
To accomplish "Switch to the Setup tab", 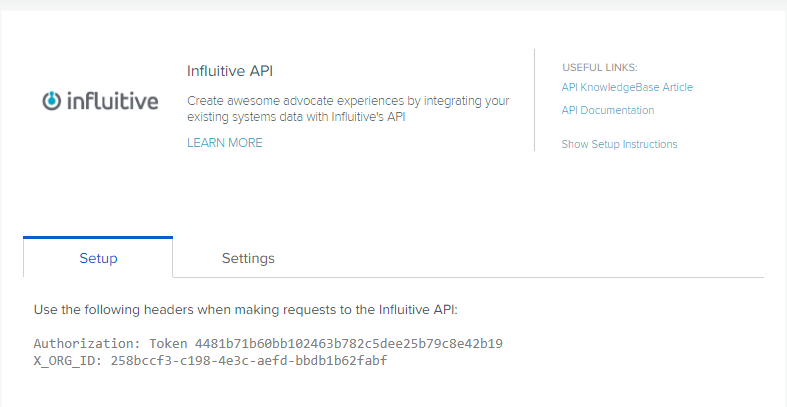I will coord(98,257).
